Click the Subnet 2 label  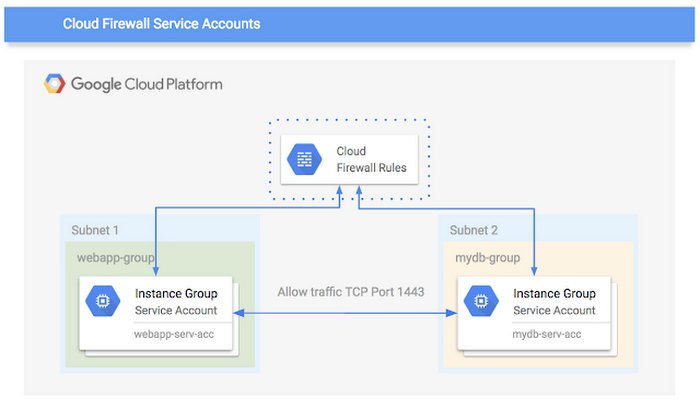(474, 230)
